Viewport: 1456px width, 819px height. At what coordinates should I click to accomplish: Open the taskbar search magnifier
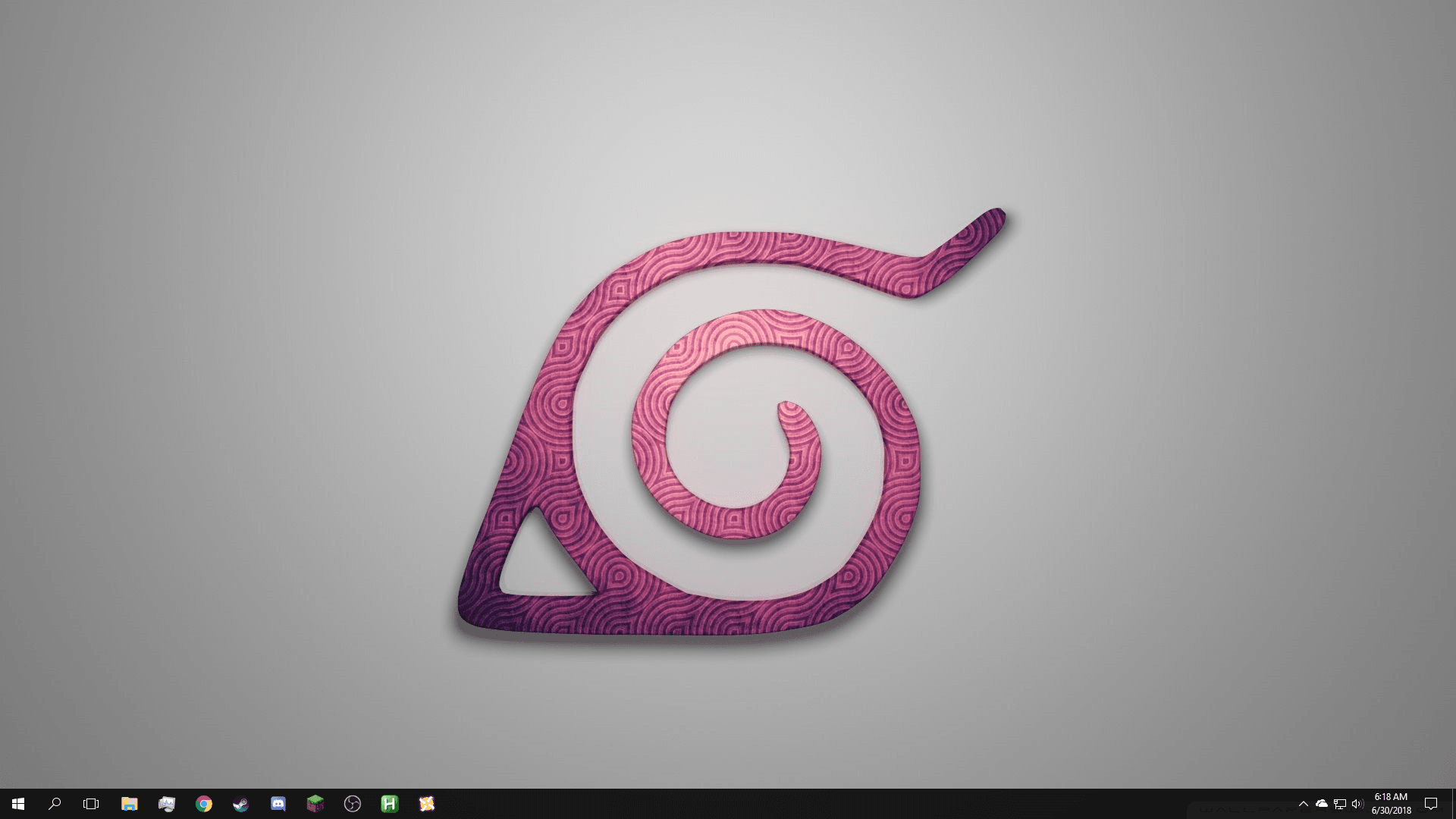(55, 804)
